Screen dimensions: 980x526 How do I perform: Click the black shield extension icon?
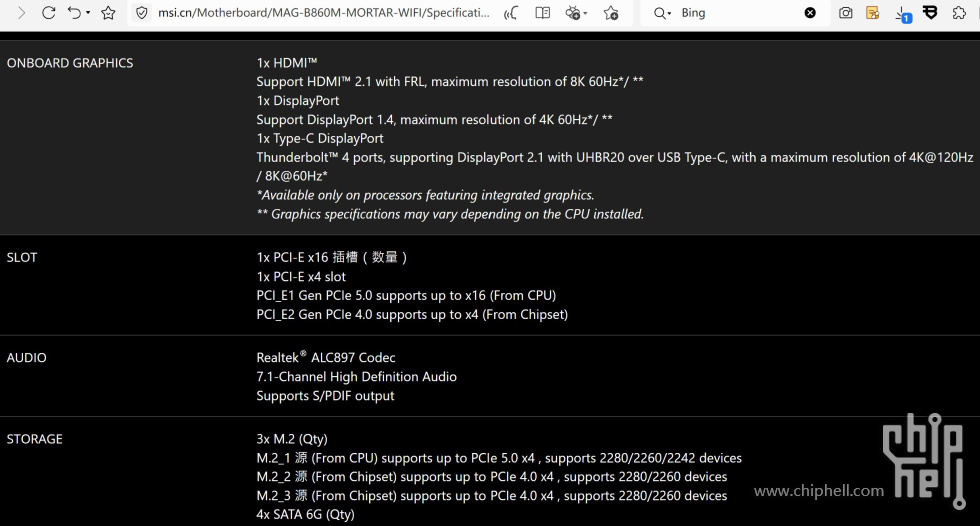tap(930, 13)
